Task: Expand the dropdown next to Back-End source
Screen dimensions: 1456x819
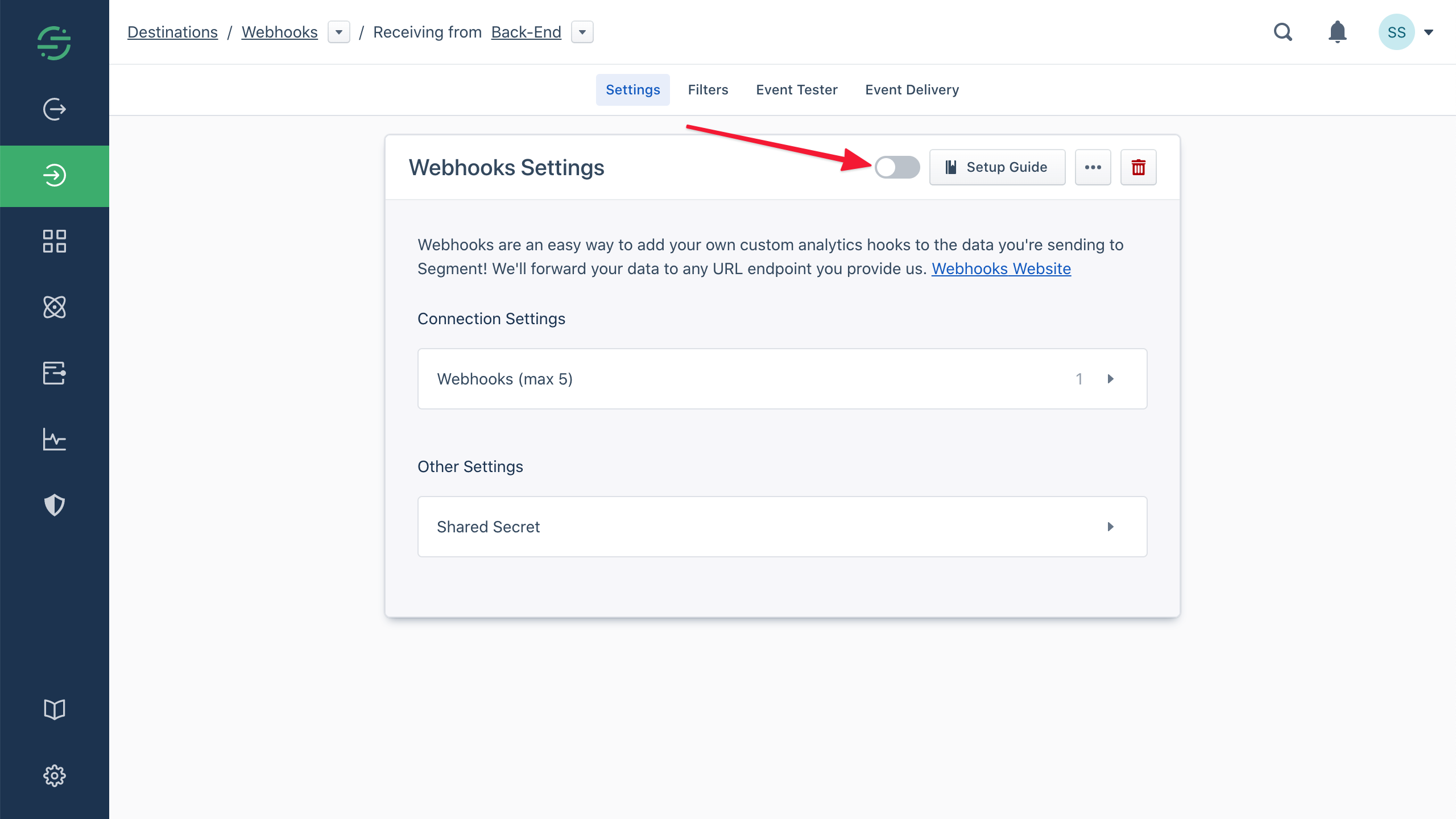Action: coord(582,32)
